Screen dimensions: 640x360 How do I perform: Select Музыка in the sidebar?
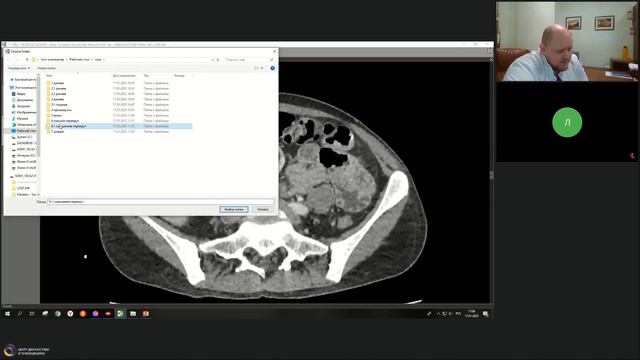[20, 118]
